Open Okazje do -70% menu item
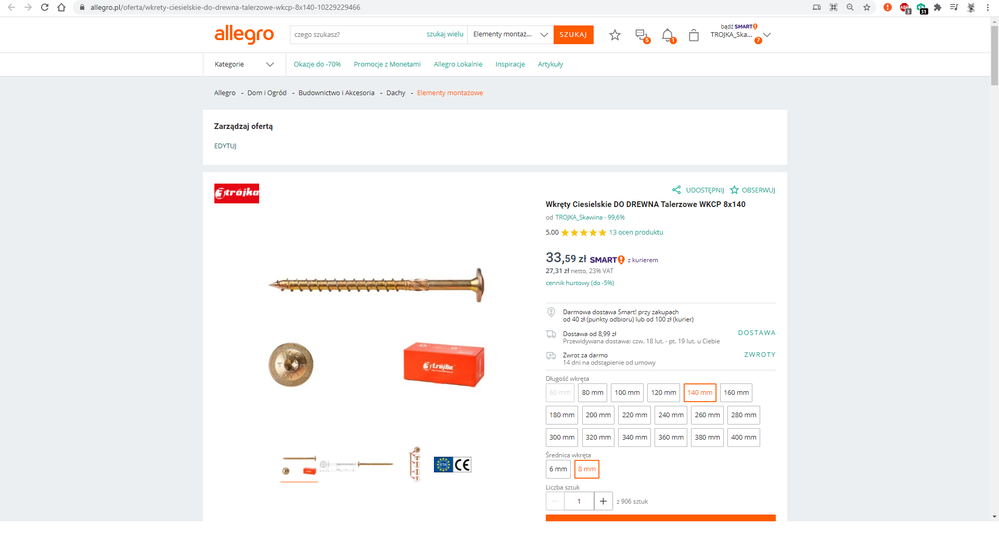 (317, 64)
